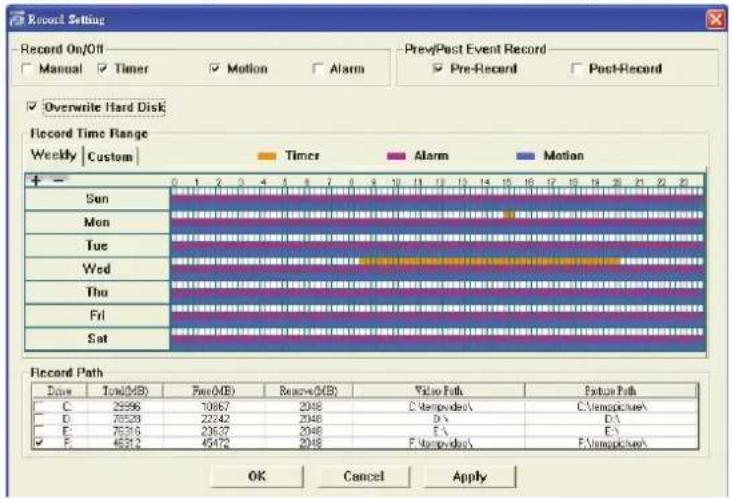Select the blue Motion legend swatch
732x499 pixels.
[526, 156]
